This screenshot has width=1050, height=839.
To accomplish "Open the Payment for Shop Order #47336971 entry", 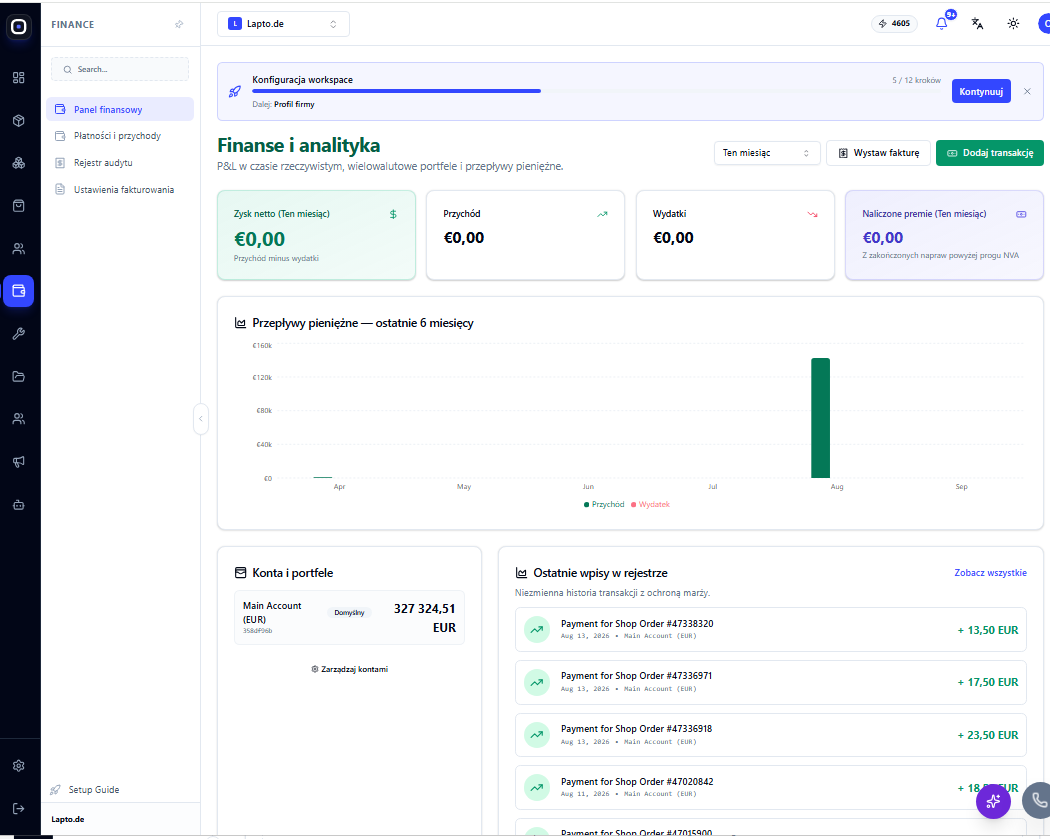I will (771, 682).
